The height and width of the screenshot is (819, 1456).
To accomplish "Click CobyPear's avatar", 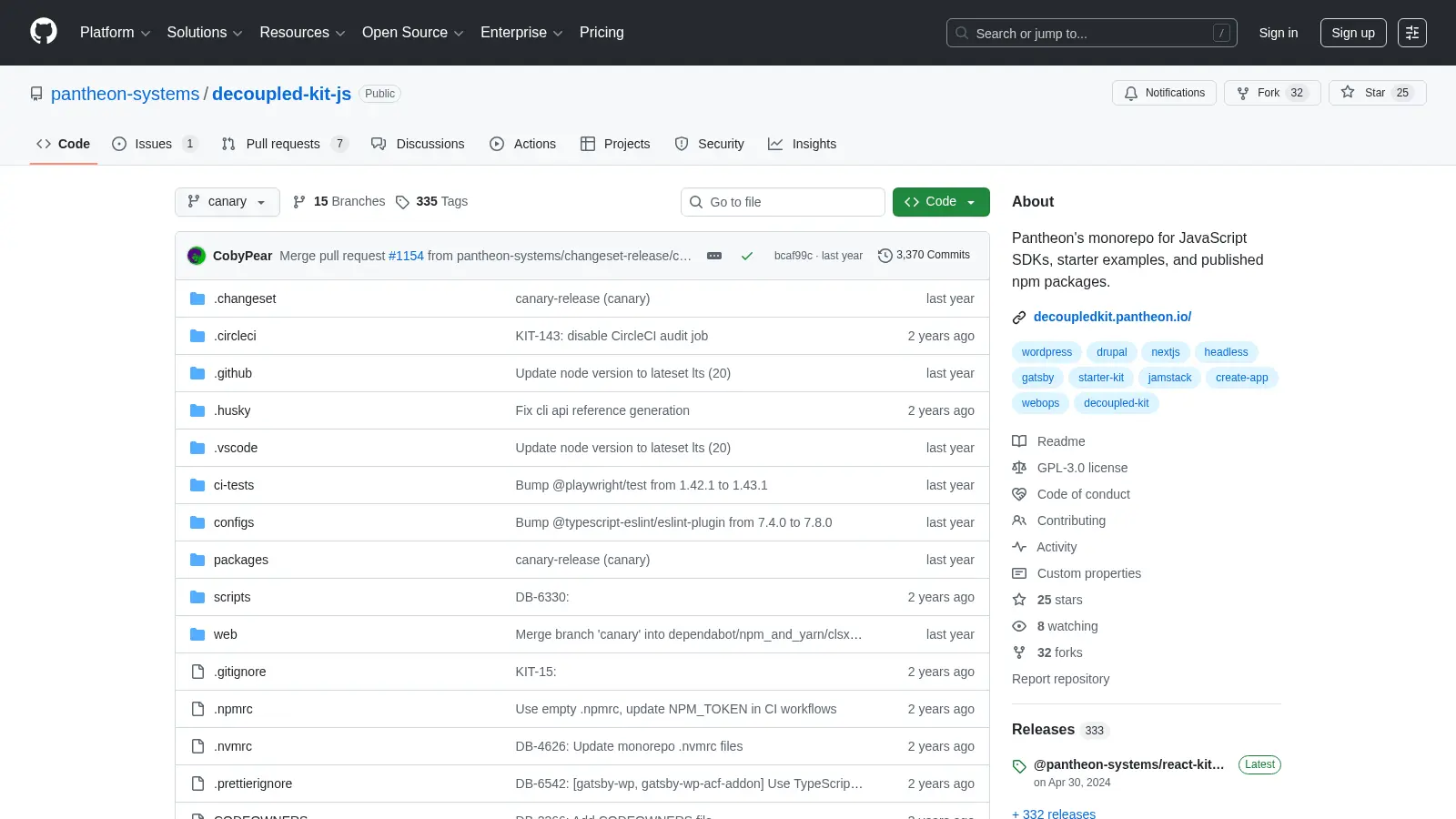I will coord(197,256).
